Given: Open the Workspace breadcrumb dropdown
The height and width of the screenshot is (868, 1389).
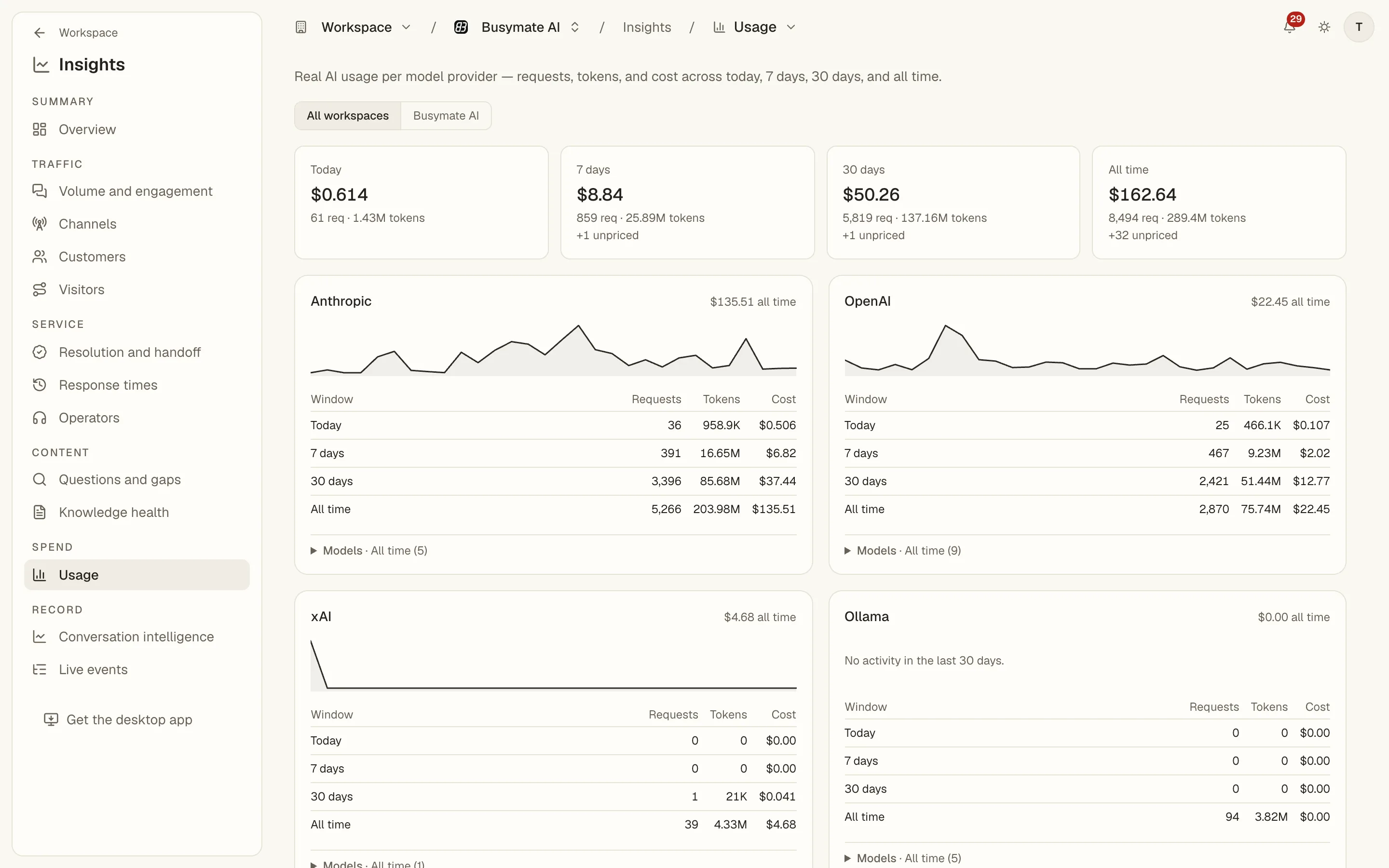Looking at the screenshot, I should [366, 27].
